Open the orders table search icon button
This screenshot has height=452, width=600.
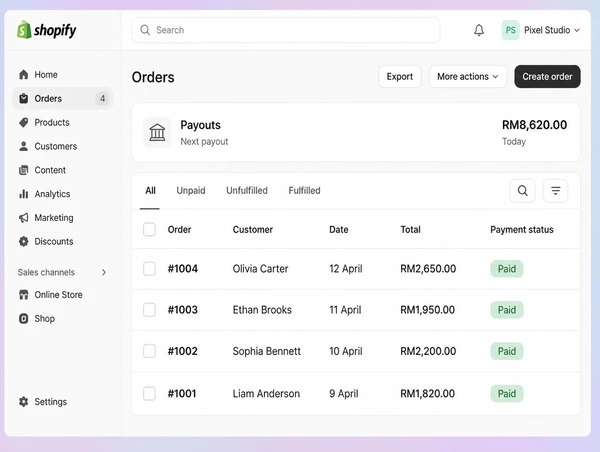tap(522, 191)
